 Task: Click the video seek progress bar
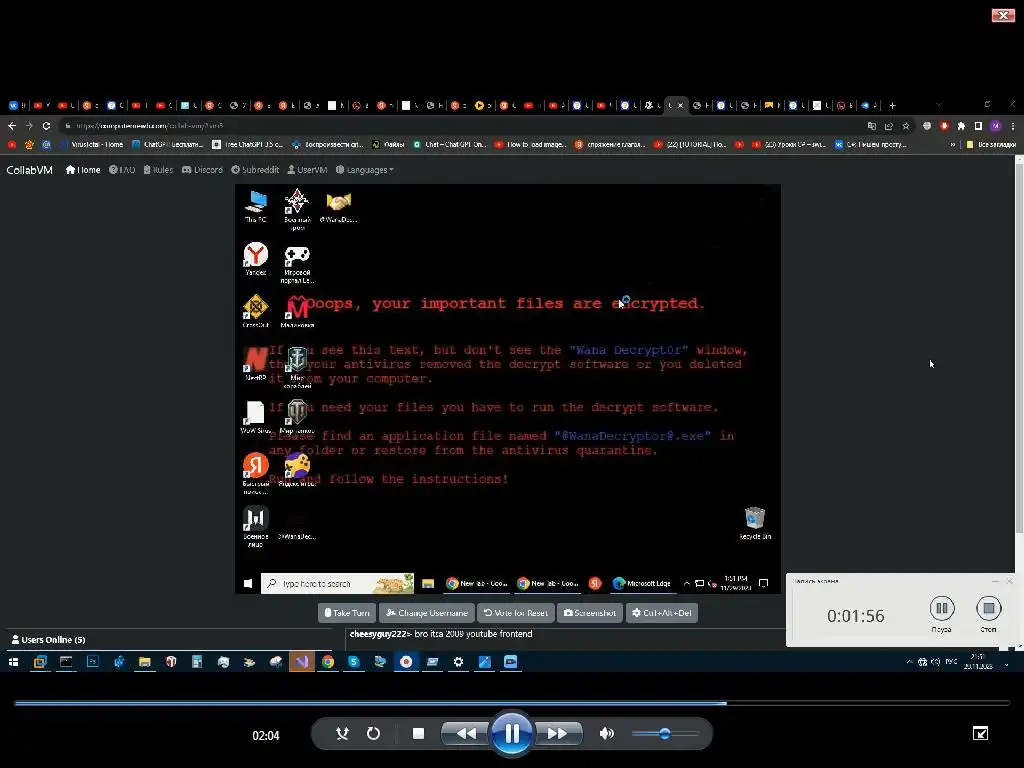click(512, 703)
